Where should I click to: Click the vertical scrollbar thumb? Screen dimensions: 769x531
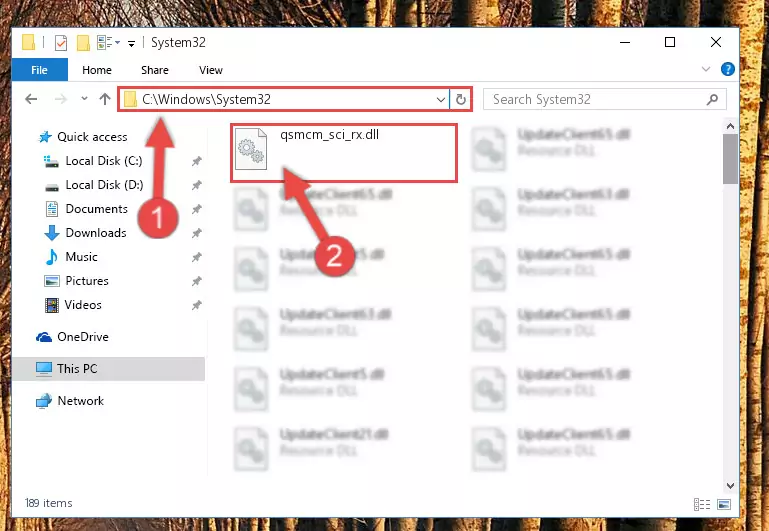pyautogui.click(x=730, y=159)
